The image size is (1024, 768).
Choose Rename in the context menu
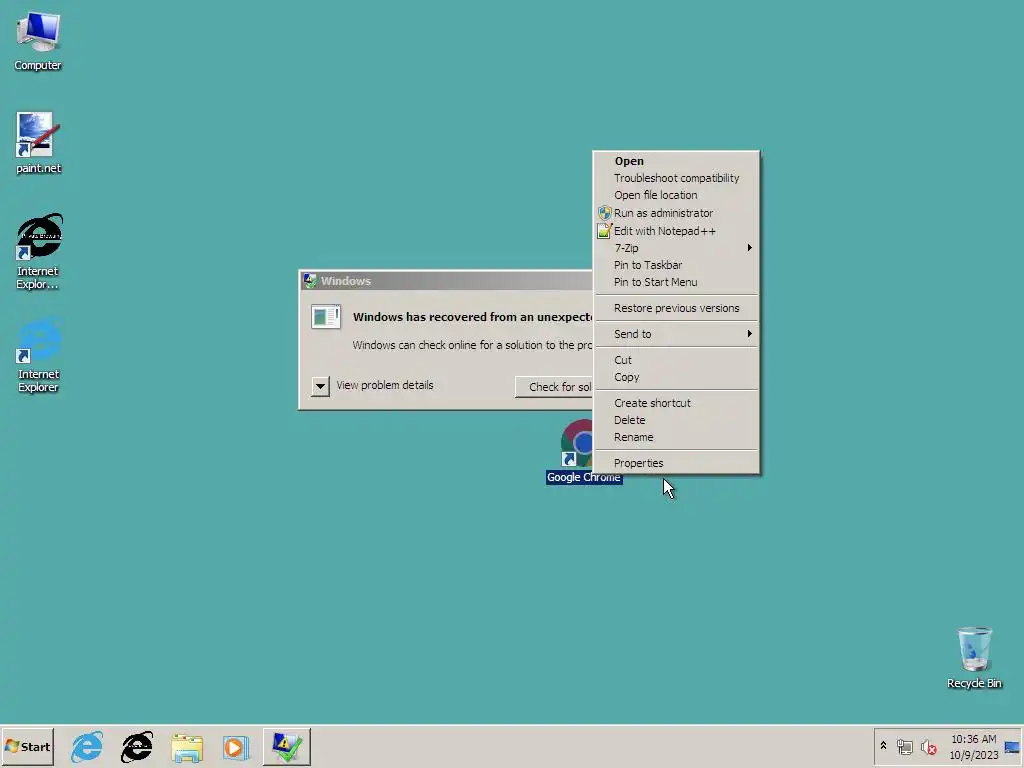tap(676, 437)
